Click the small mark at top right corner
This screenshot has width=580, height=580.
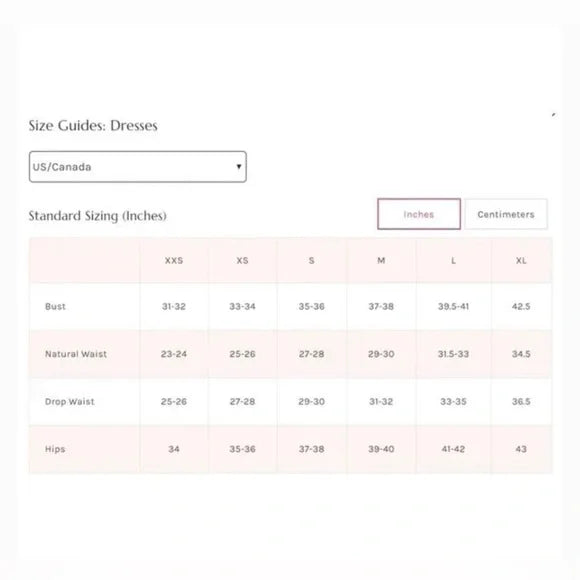[553, 115]
